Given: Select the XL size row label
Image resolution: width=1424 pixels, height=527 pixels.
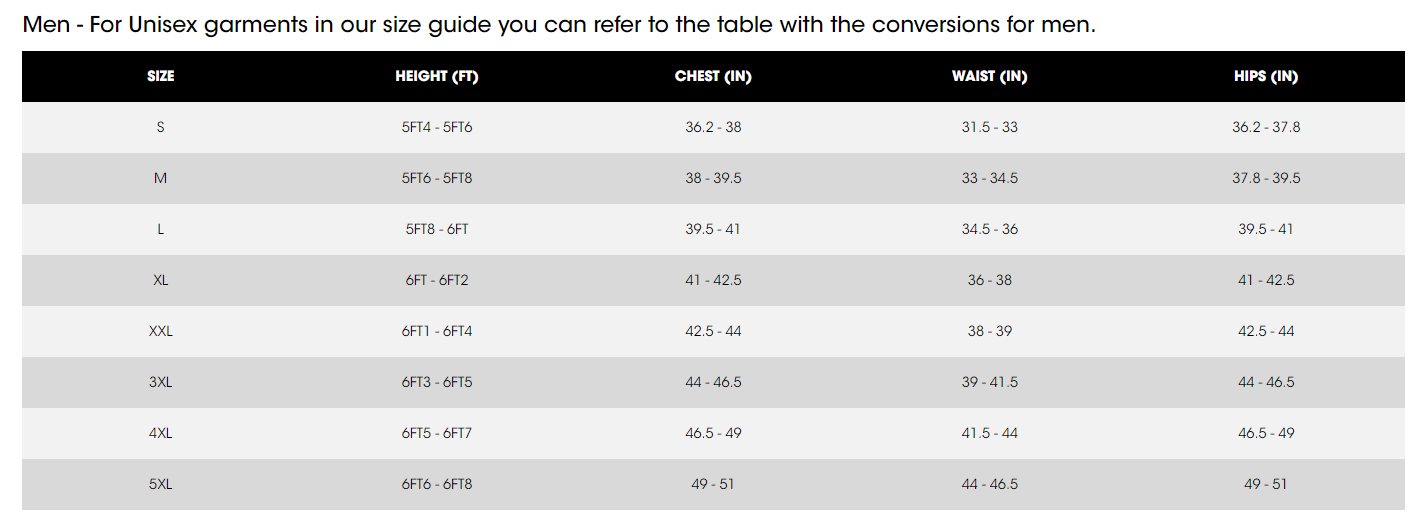Looking at the screenshot, I should 160,281.
